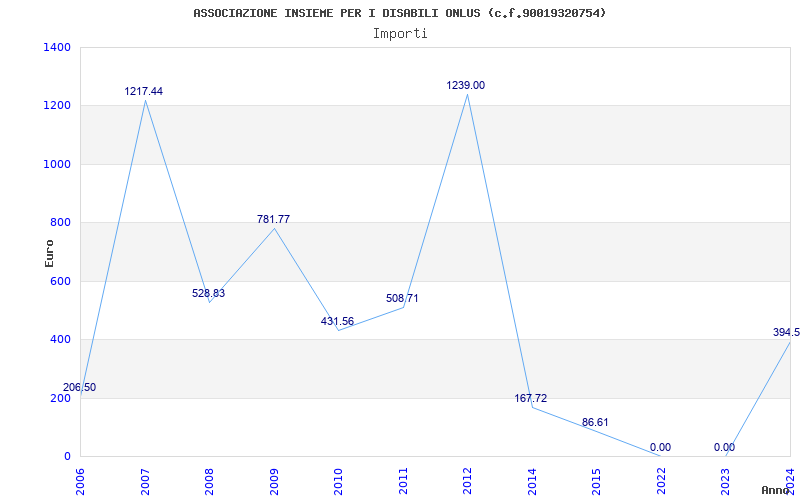Click the 2023 x-axis year

[x=726, y=481]
